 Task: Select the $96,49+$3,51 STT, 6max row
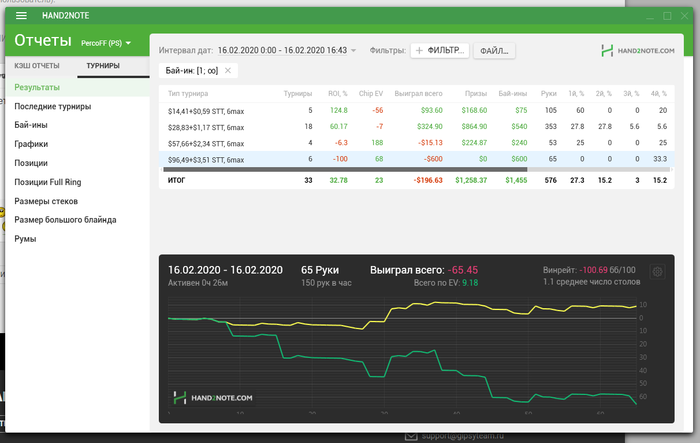click(417, 159)
